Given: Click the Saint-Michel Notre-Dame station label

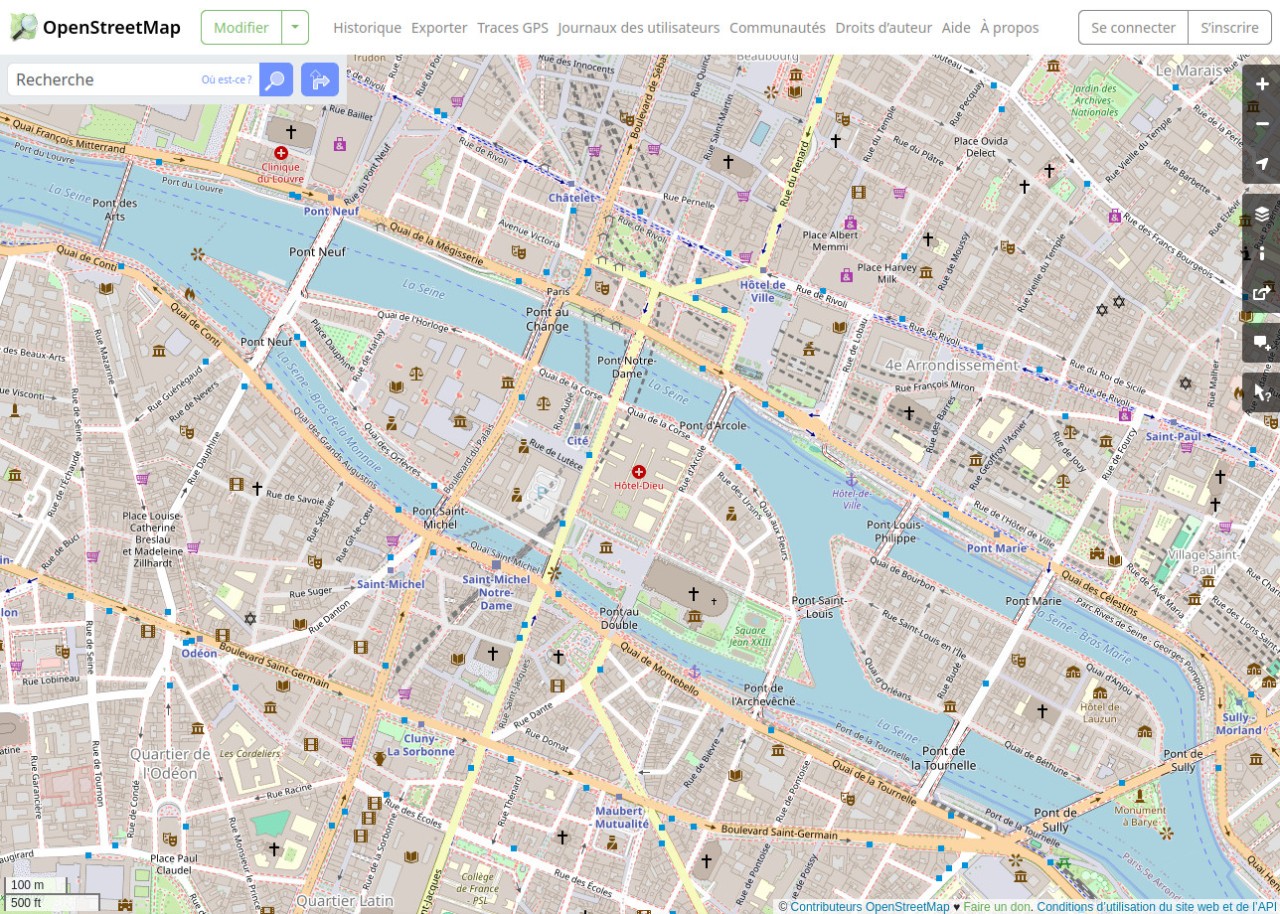Looking at the screenshot, I should 496,592.
